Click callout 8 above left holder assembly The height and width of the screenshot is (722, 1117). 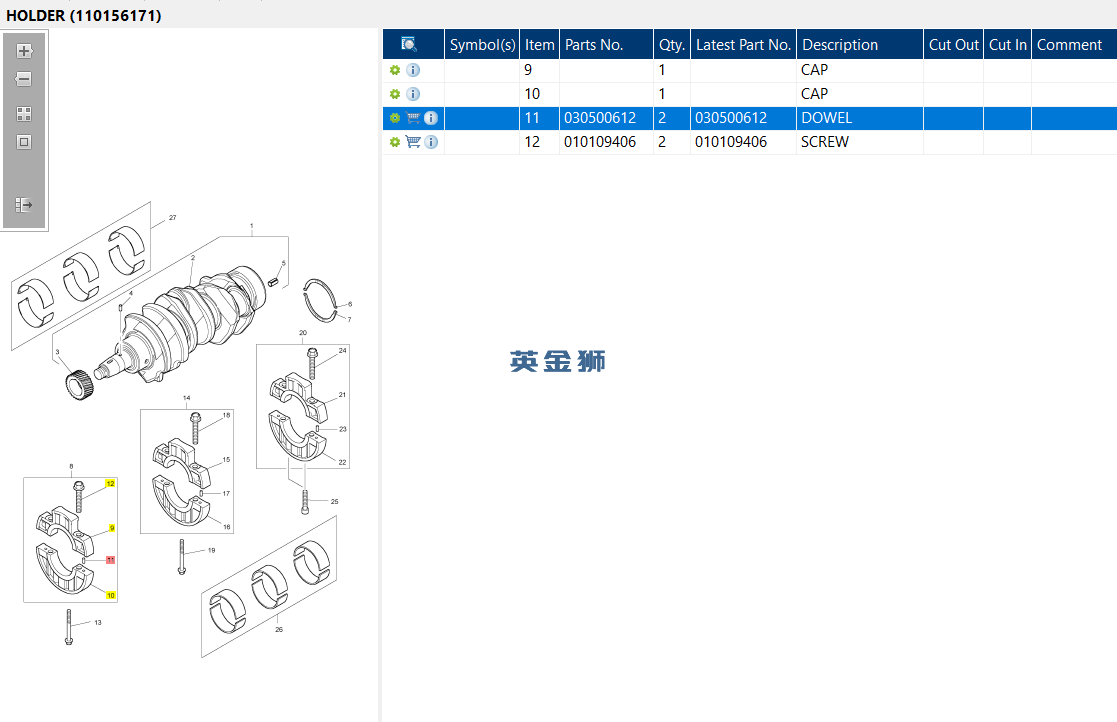click(x=71, y=466)
